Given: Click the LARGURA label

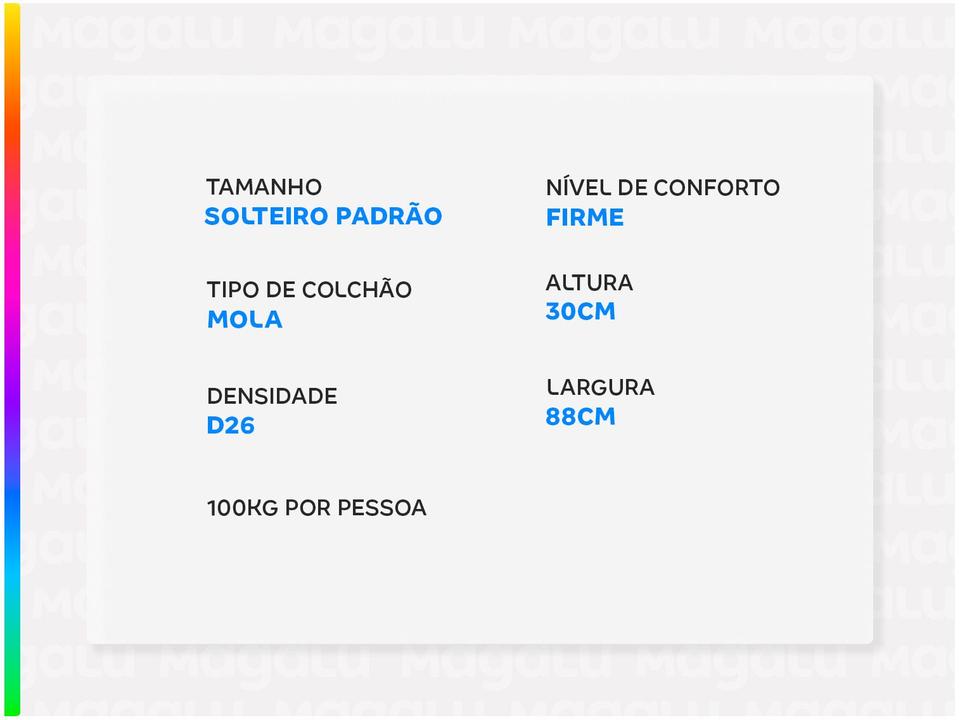Looking at the screenshot, I should 600,387.
